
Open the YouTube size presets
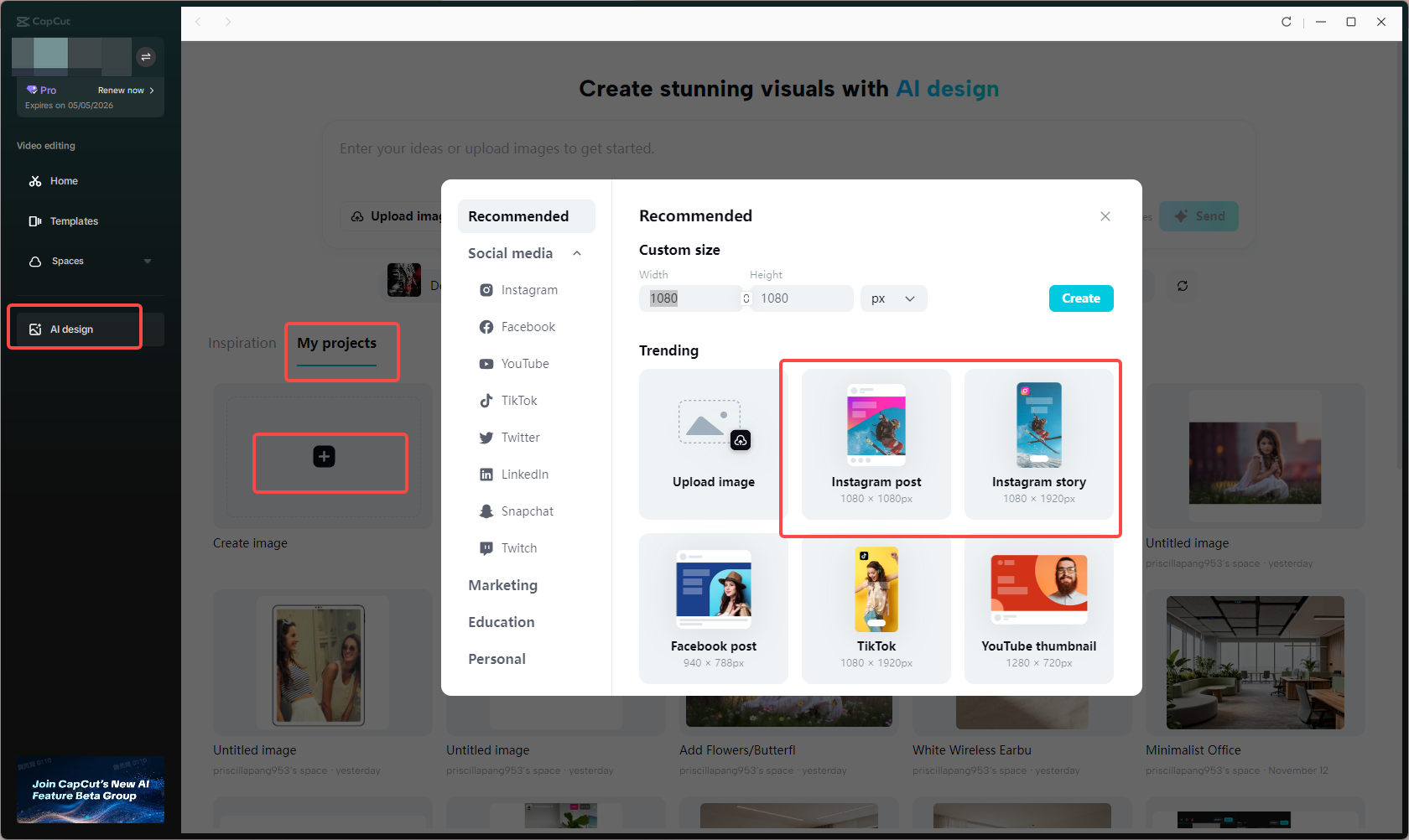[486, 363]
